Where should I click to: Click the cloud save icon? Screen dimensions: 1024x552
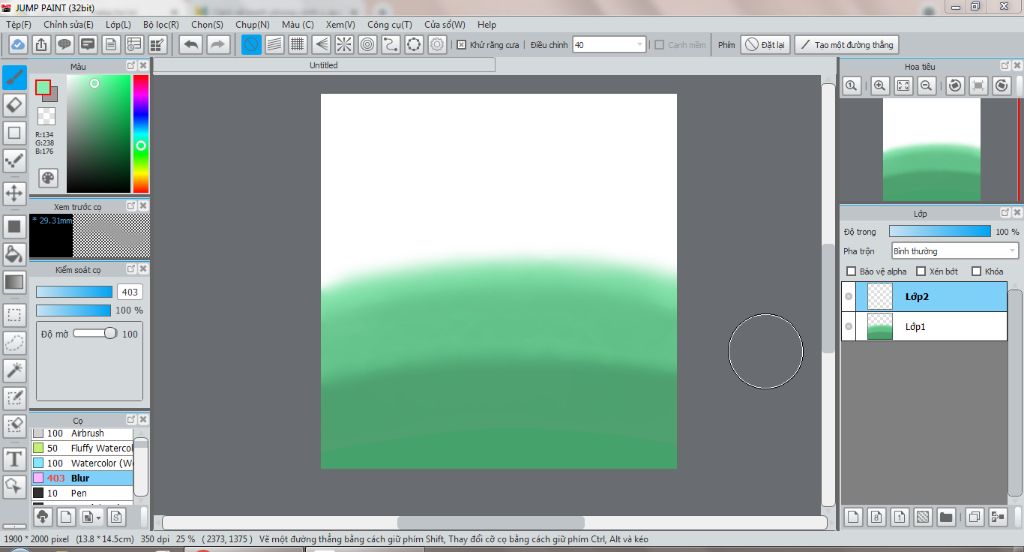pos(18,44)
